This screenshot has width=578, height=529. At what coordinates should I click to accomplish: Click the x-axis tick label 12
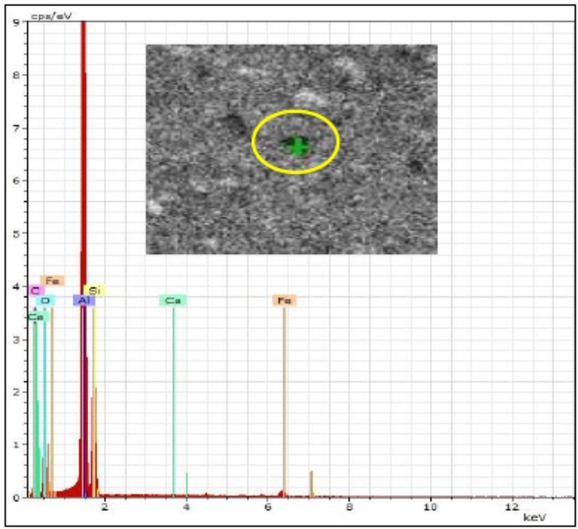pyautogui.click(x=512, y=507)
